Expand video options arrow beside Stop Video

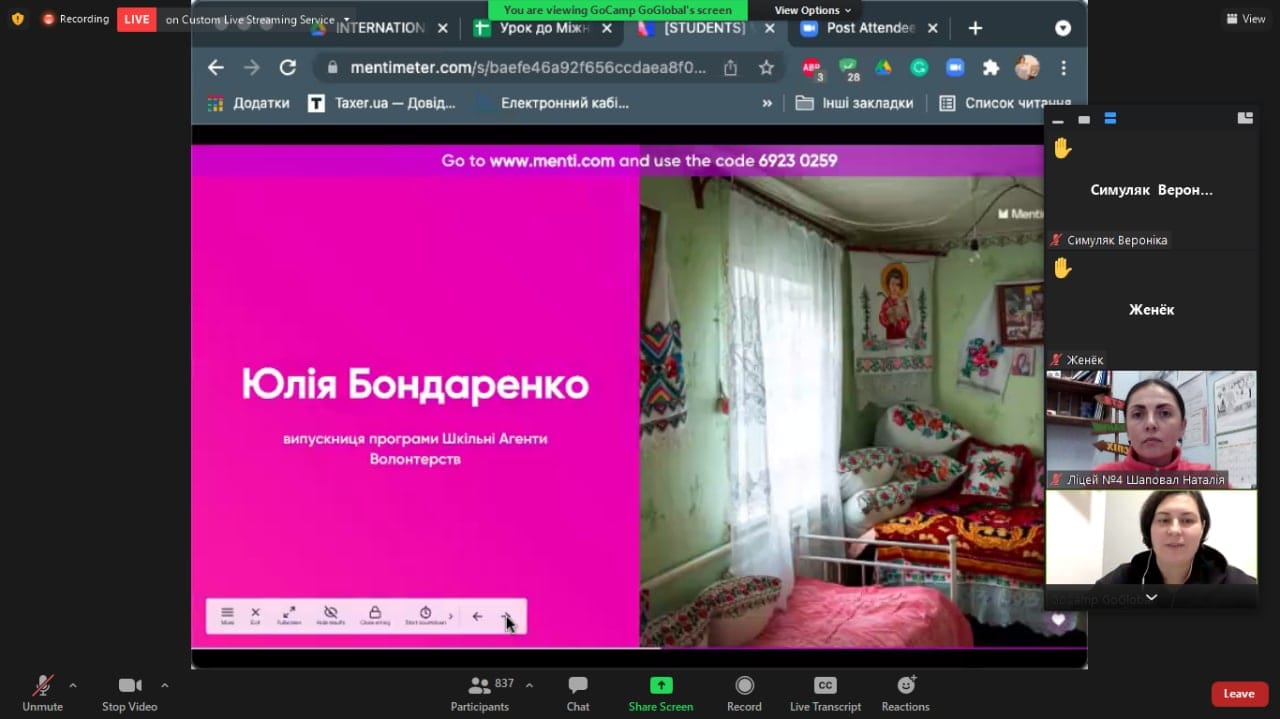tap(164, 686)
